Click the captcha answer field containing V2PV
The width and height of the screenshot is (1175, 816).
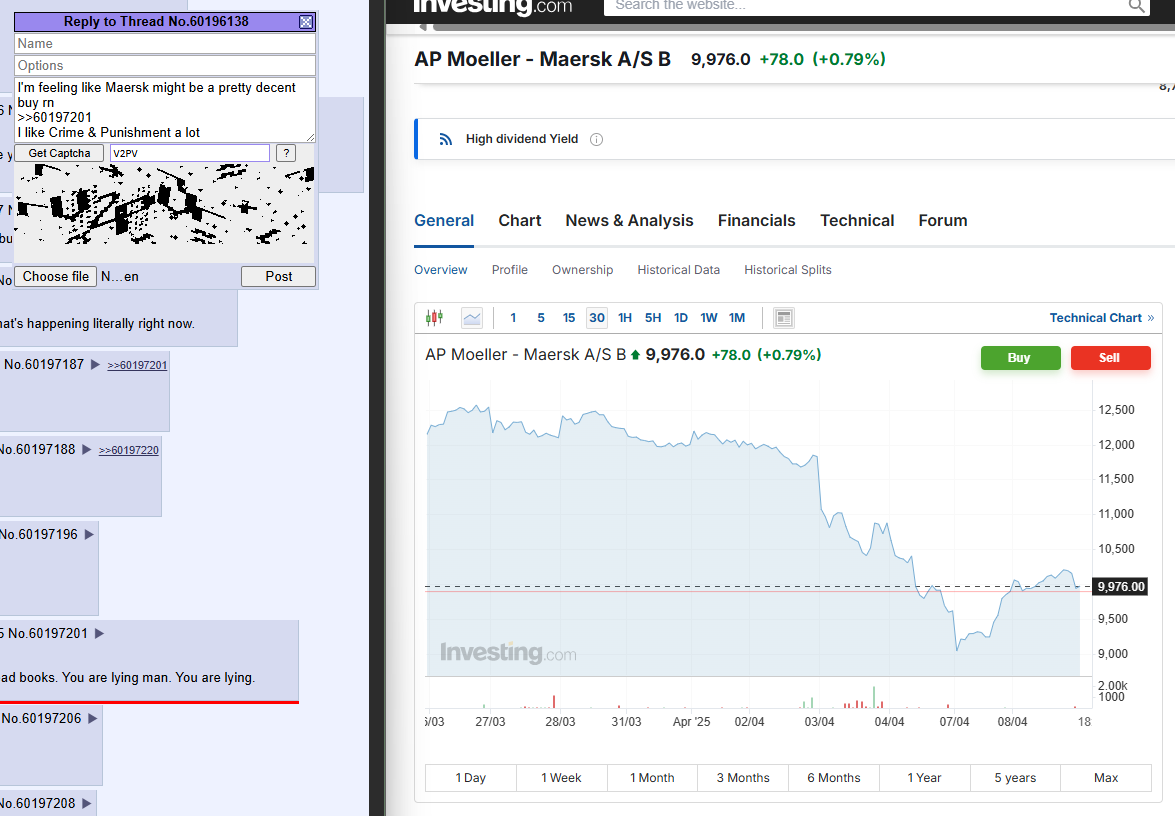190,153
